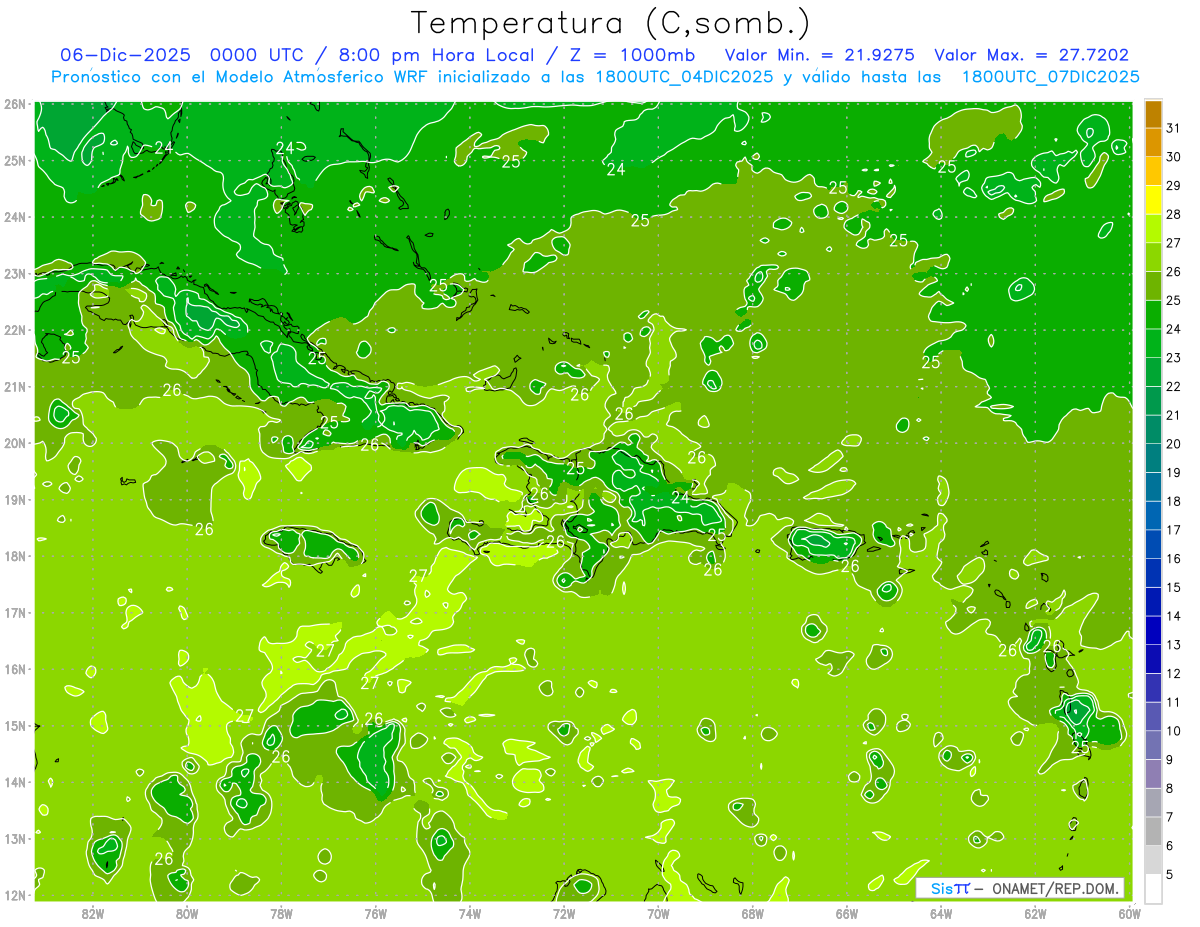Image resolution: width=1200 pixels, height=927 pixels.
Task: Click the '1800UTC_07DIC2025' valid-until timestamp
Action: coord(1051,77)
